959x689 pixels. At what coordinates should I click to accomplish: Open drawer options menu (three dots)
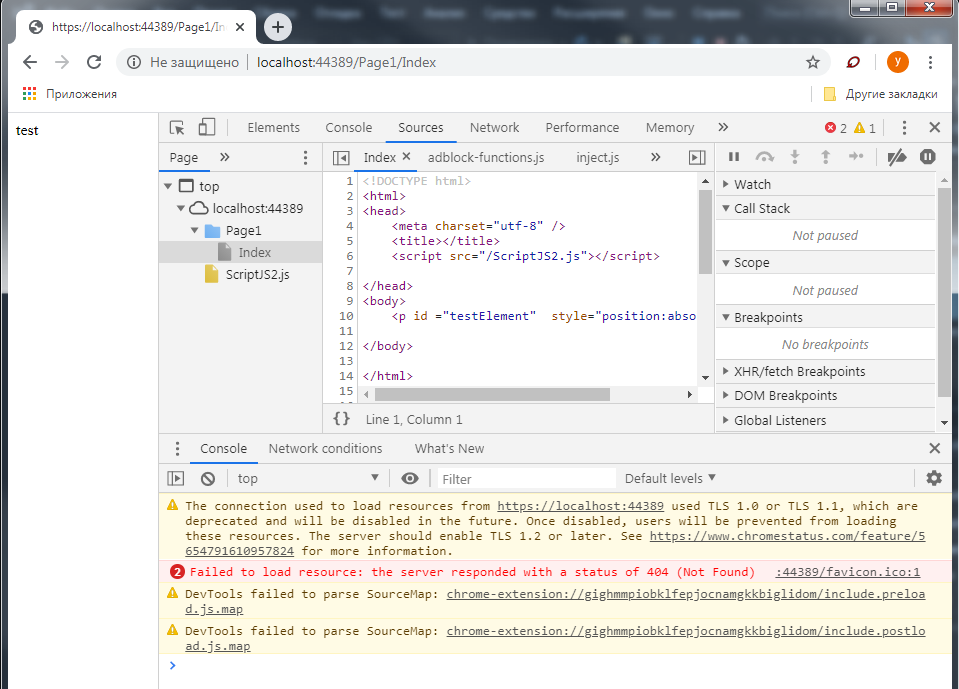pyautogui.click(x=177, y=449)
